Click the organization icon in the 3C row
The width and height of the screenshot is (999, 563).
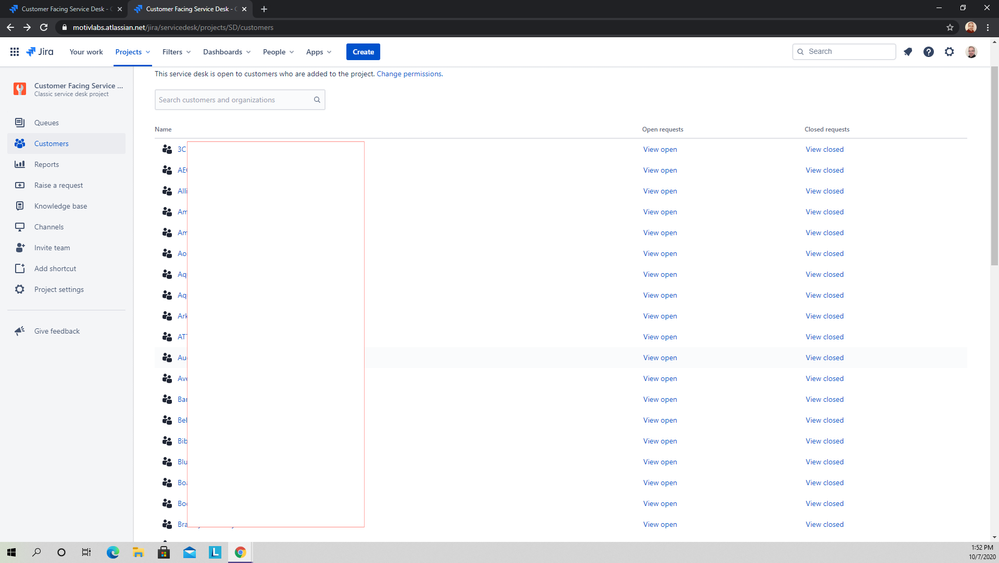click(167, 149)
